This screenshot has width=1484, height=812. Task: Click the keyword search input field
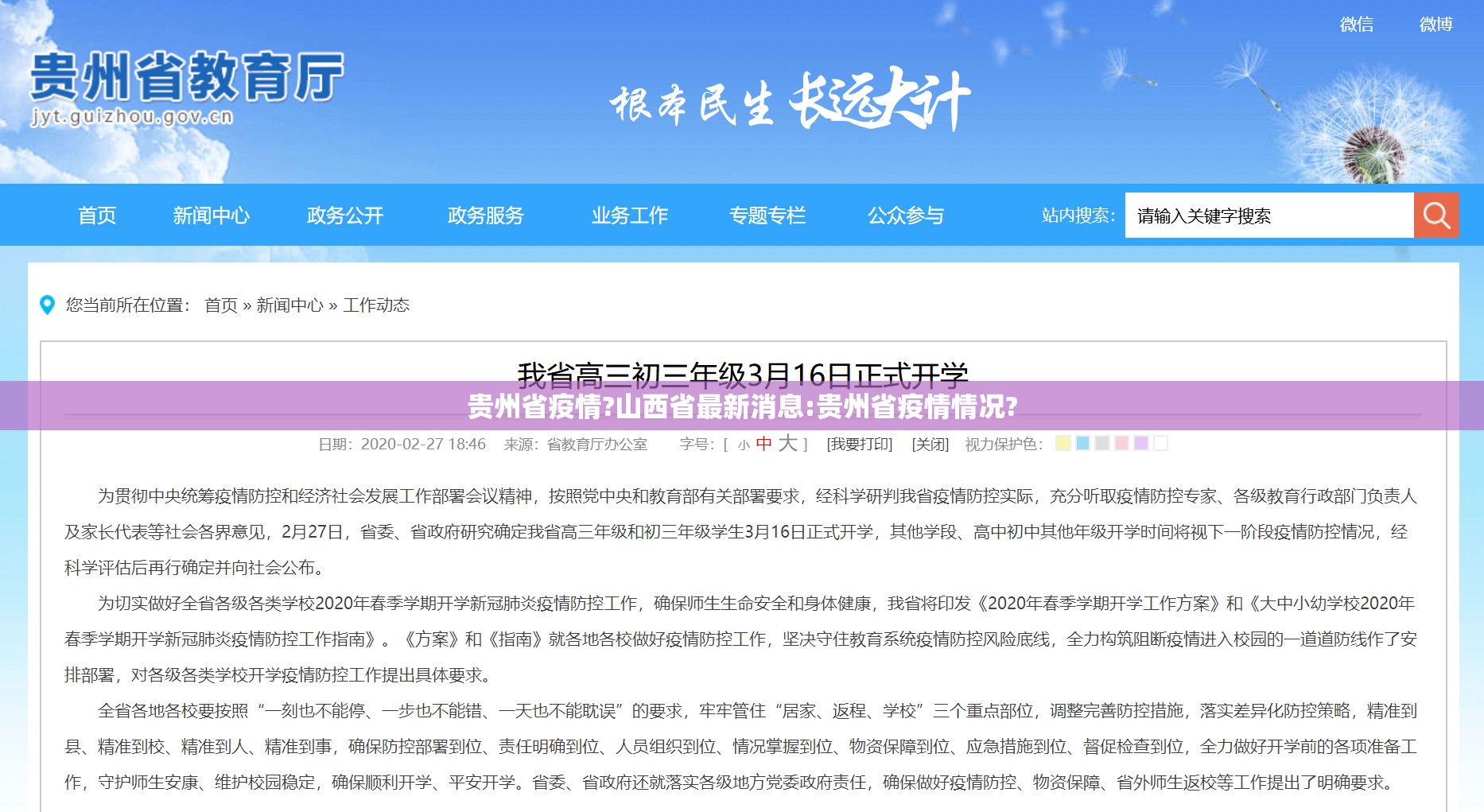click(x=1268, y=216)
